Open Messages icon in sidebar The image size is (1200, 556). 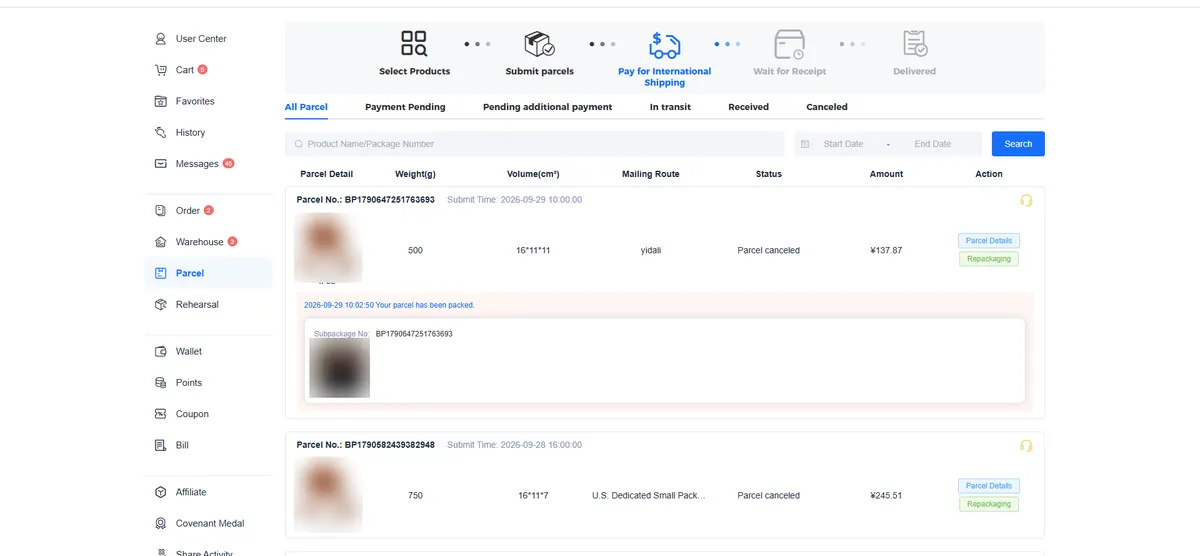point(161,164)
